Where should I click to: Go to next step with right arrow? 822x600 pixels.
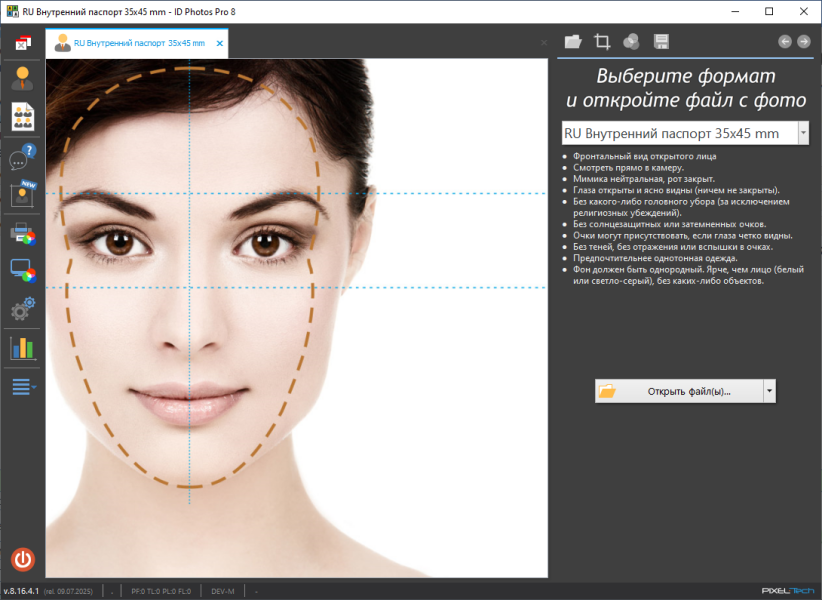coord(804,41)
